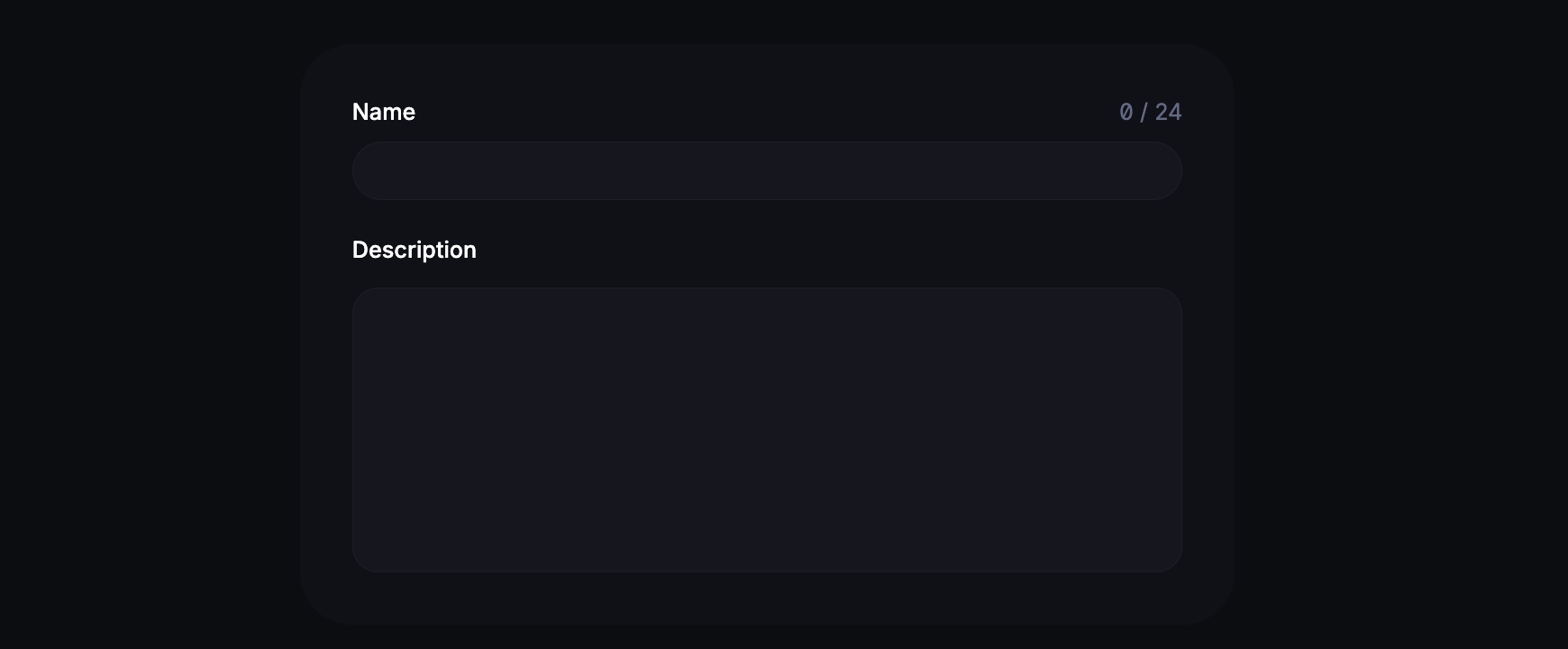1568x649 pixels.
Task: Click the Name input field
Action: coord(767,170)
